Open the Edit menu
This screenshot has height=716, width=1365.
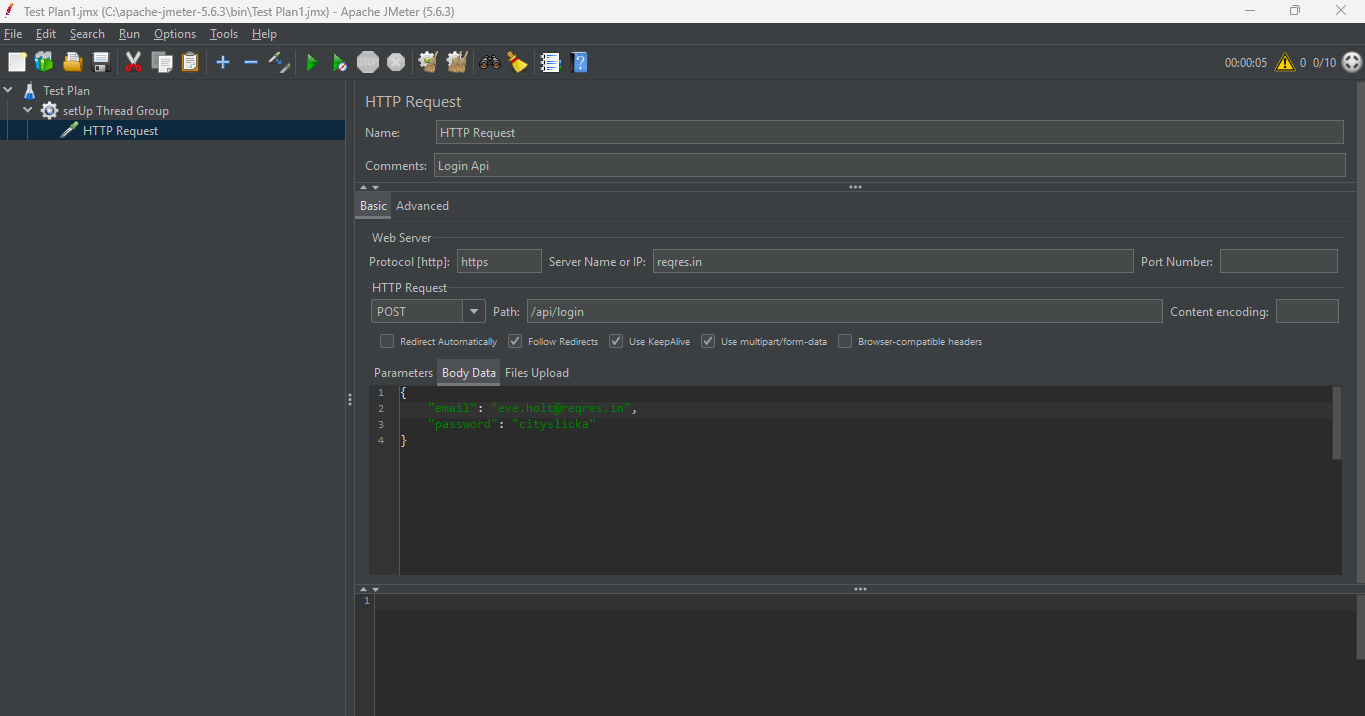[46, 34]
